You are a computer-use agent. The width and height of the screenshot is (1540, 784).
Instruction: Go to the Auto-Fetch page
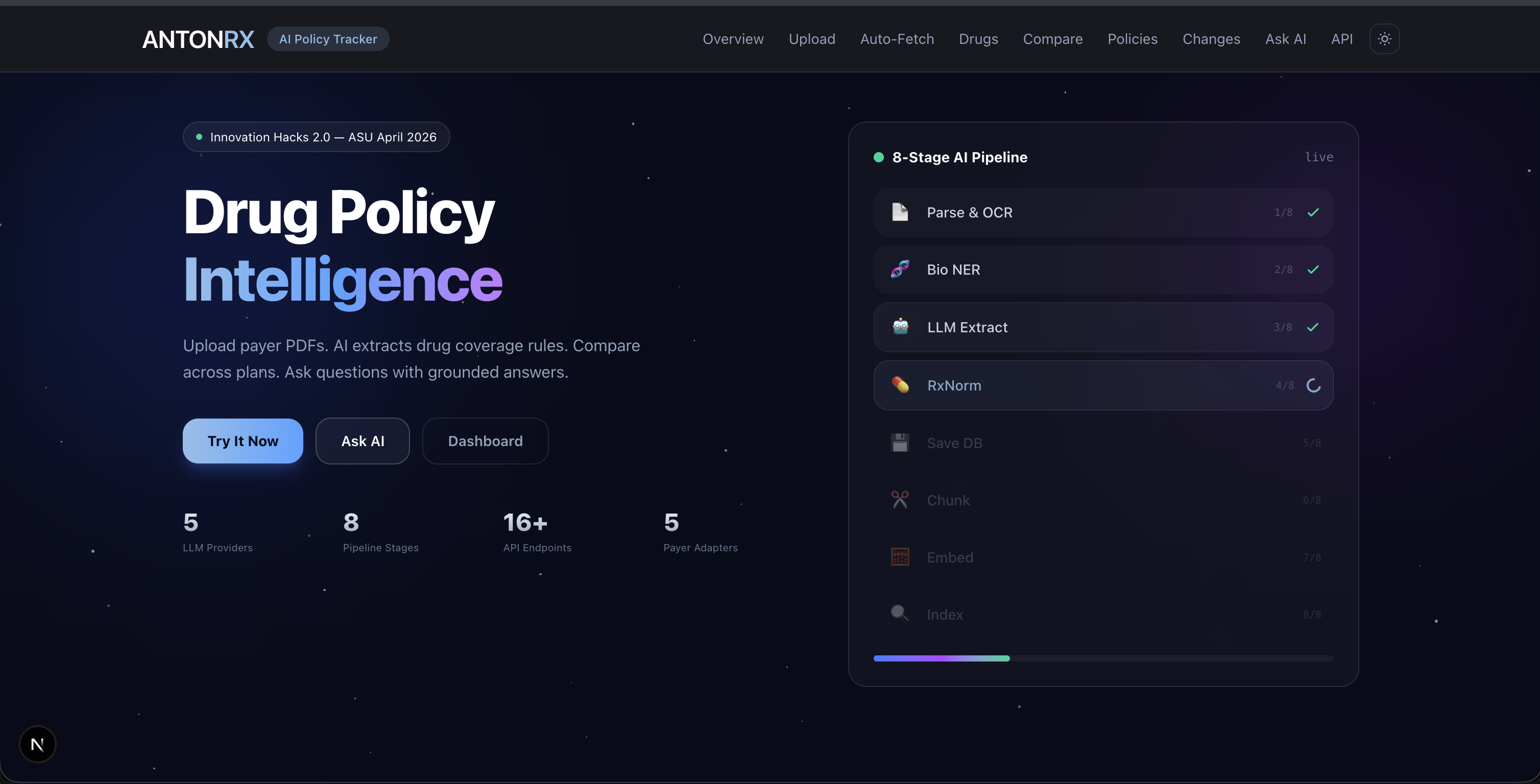897,39
